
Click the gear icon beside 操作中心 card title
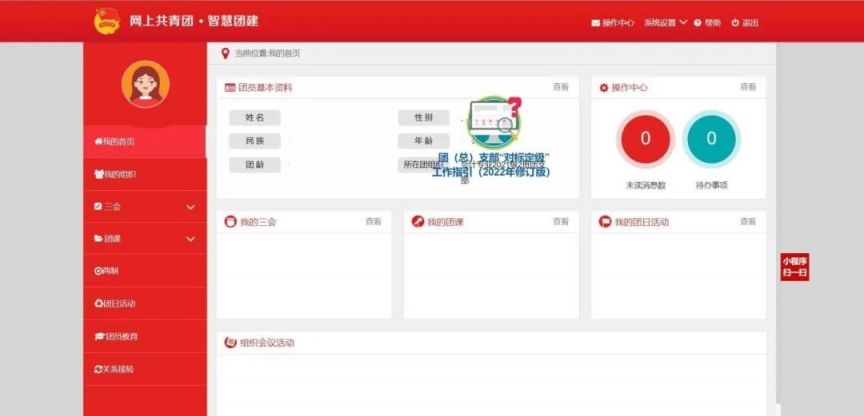pyautogui.click(x=604, y=88)
